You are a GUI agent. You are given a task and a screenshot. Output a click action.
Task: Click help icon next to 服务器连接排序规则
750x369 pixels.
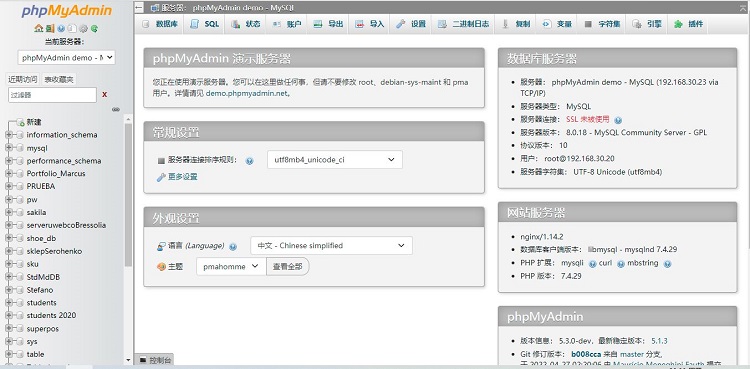pos(249,161)
